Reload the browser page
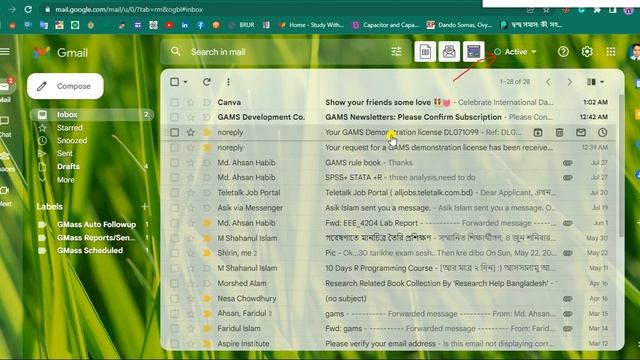This screenshot has height=360, width=640. click(x=28, y=9)
